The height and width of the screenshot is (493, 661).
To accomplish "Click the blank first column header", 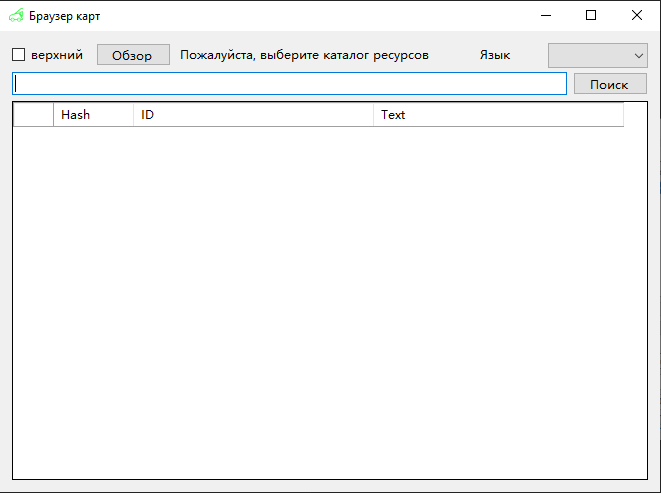I will [x=33, y=115].
